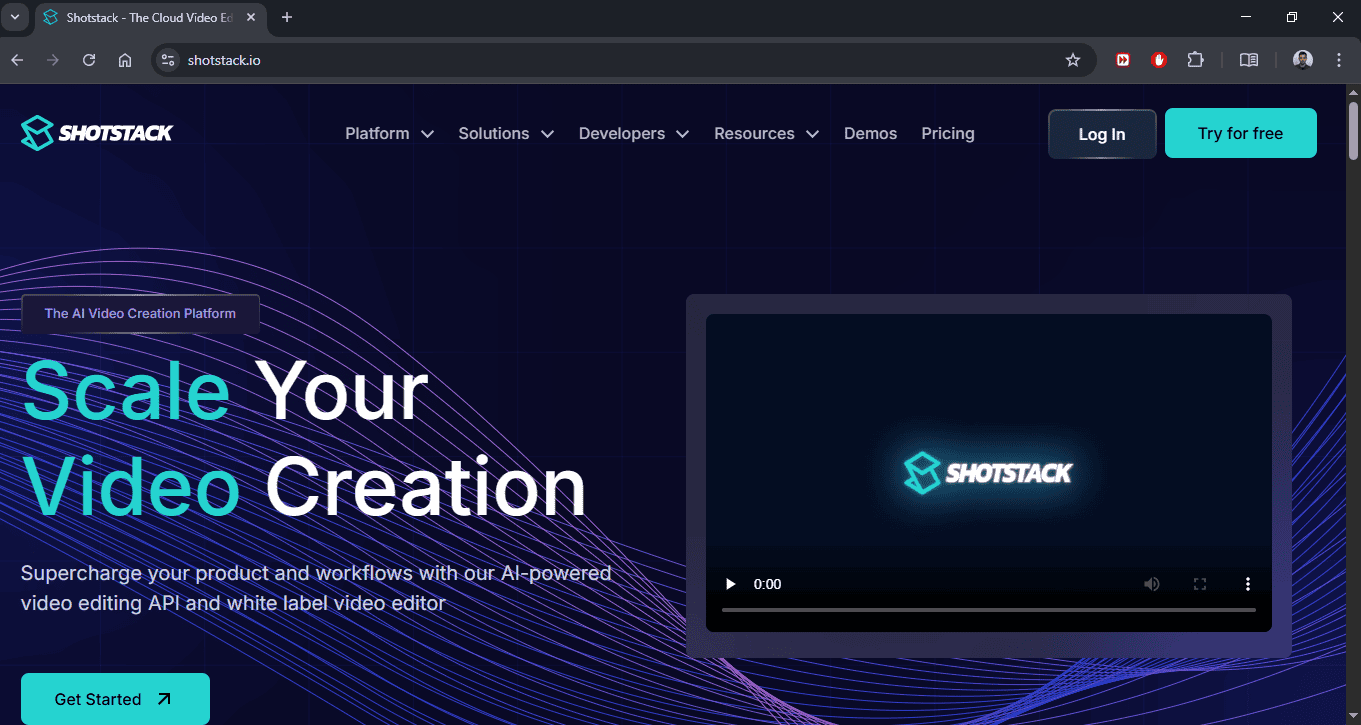Open the Resources menu
Viewport: 1361px width, 725px height.
click(766, 133)
